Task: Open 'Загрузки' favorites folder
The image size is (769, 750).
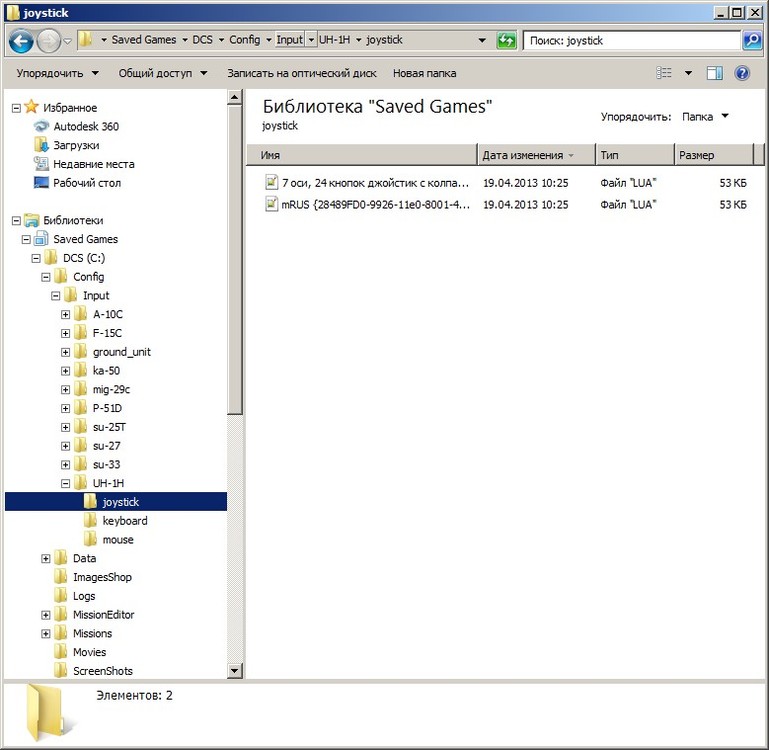Action: tap(76, 145)
